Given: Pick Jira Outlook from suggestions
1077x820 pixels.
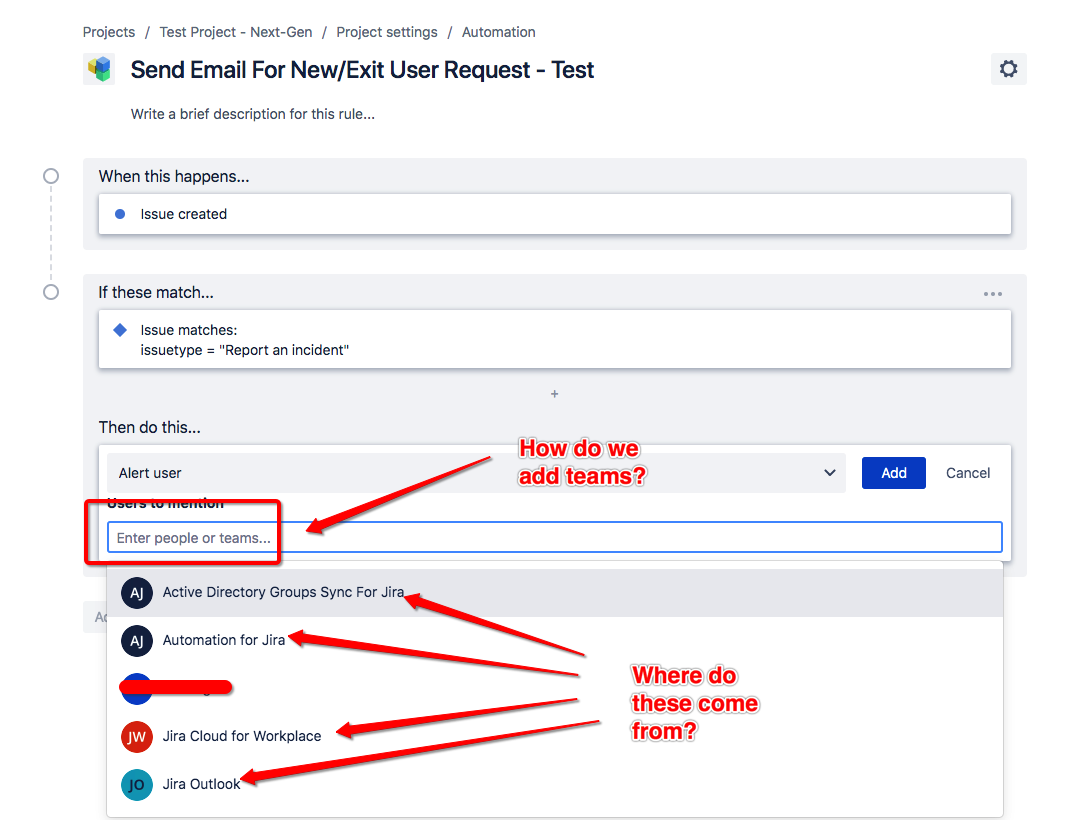Looking at the screenshot, I should pos(555,785).
